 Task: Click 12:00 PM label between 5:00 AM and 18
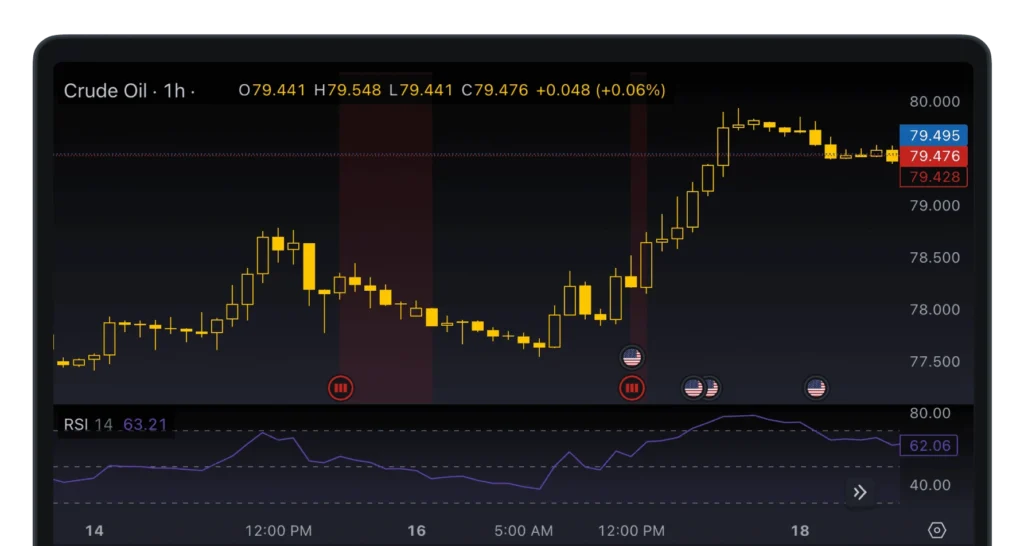pos(631,531)
